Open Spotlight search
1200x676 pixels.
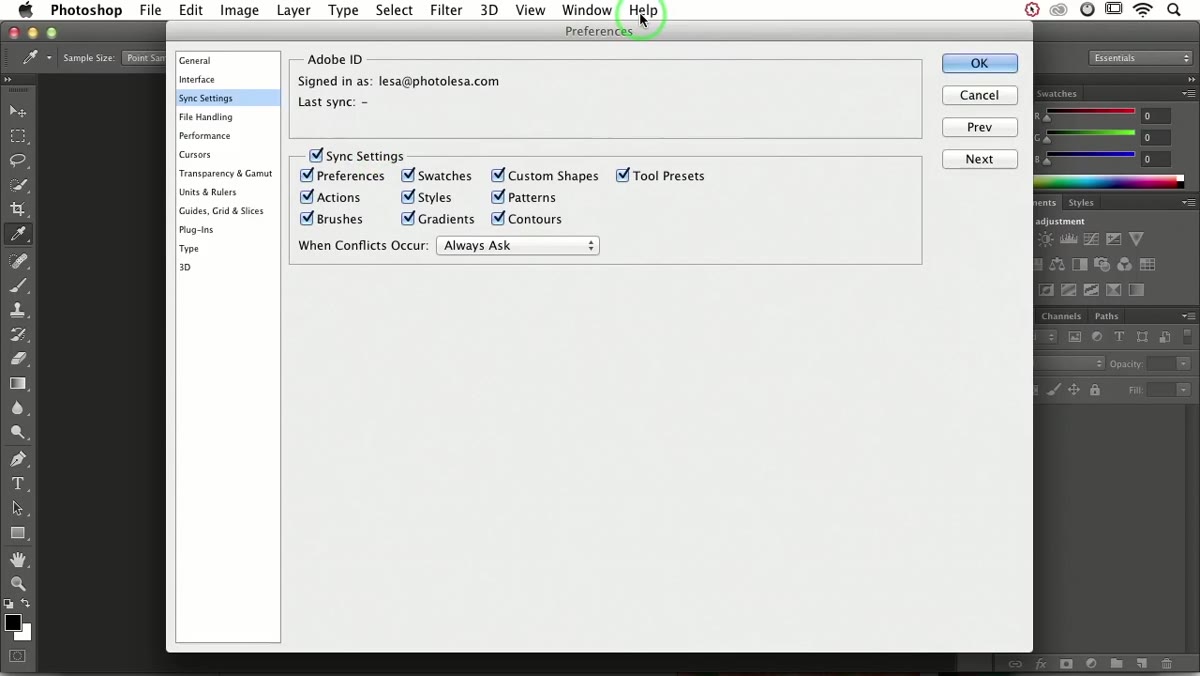(1174, 10)
